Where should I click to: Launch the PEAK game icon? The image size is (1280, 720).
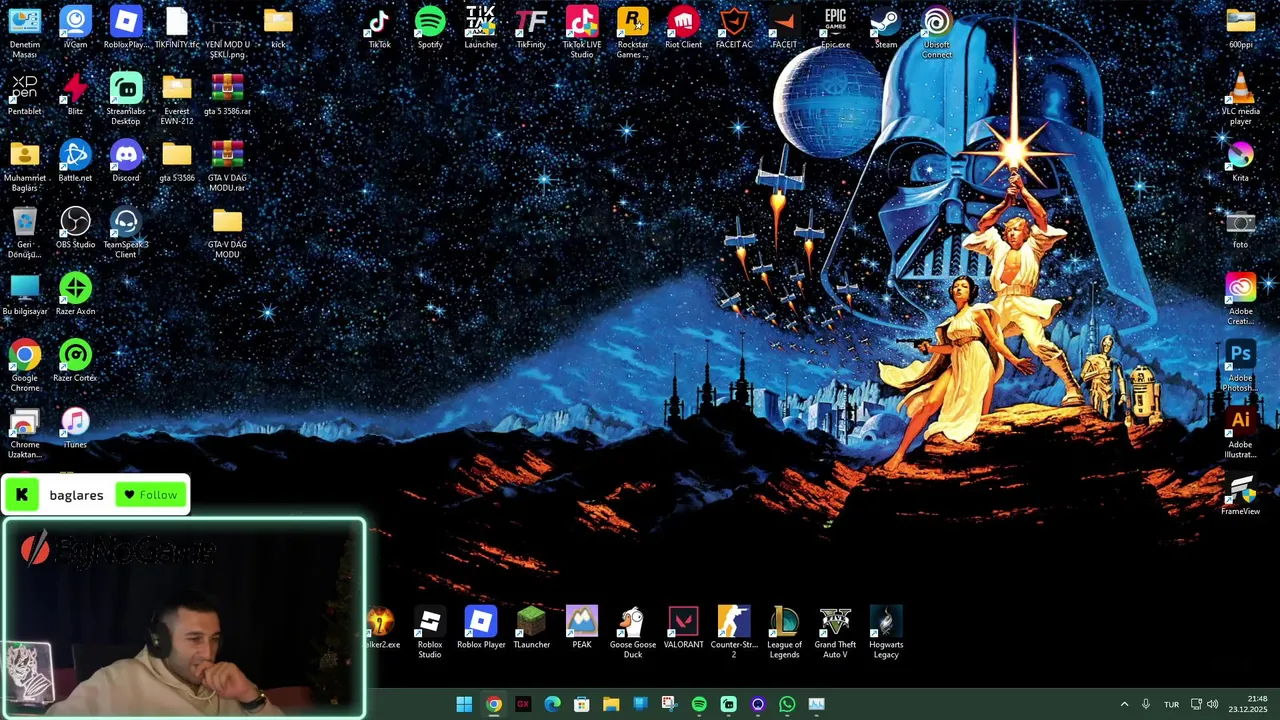tap(582, 627)
